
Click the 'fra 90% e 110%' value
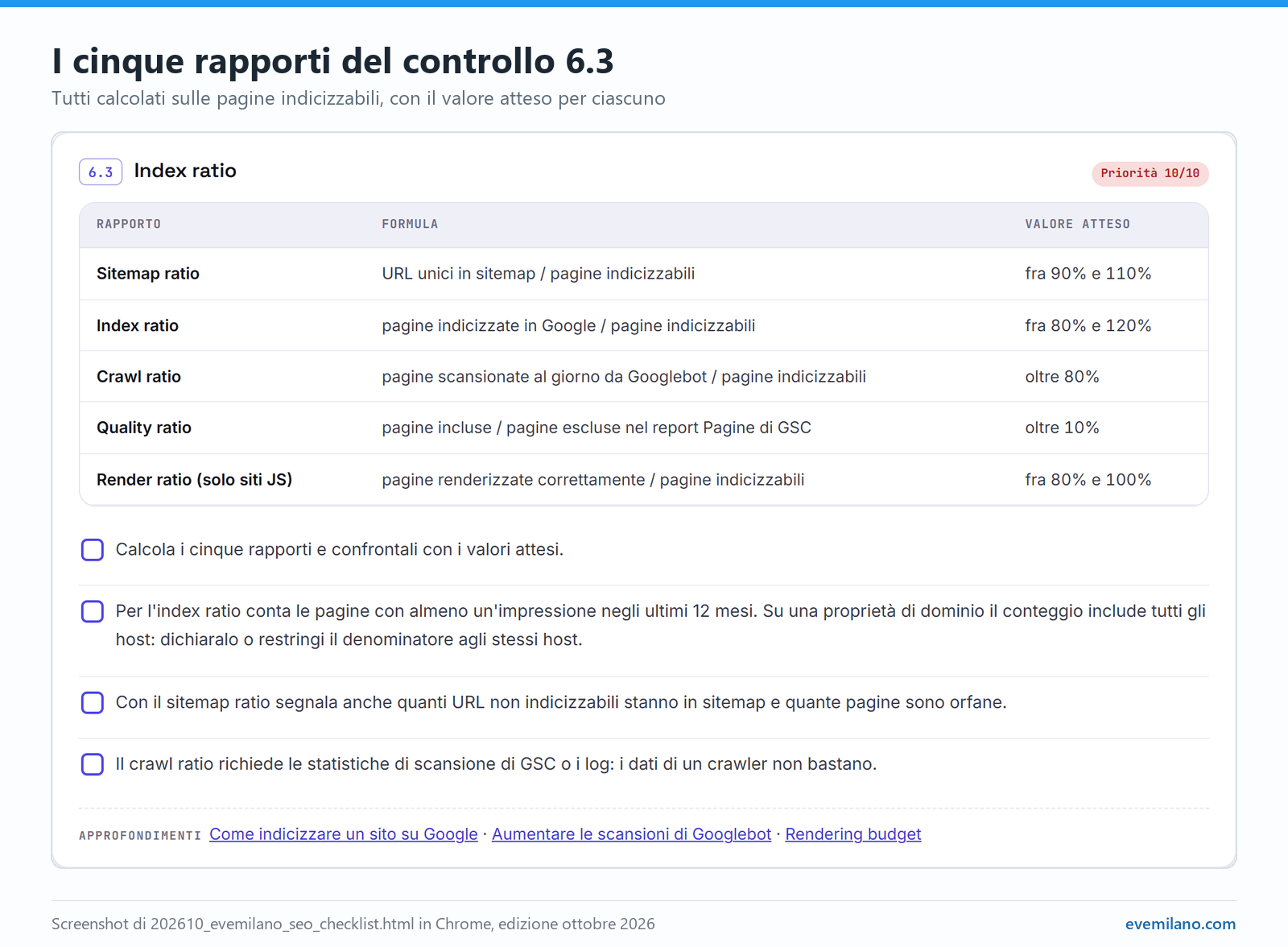click(x=1088, y=274)
